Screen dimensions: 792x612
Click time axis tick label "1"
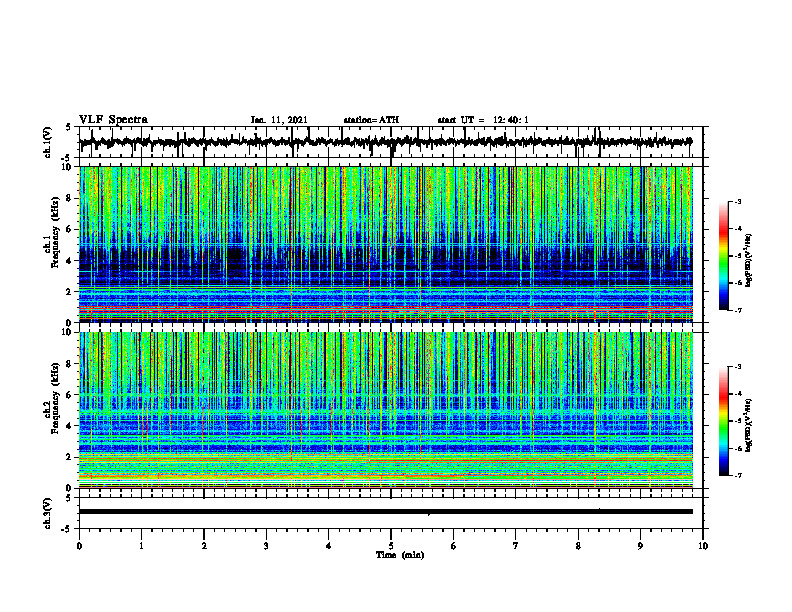click(141, 546)
